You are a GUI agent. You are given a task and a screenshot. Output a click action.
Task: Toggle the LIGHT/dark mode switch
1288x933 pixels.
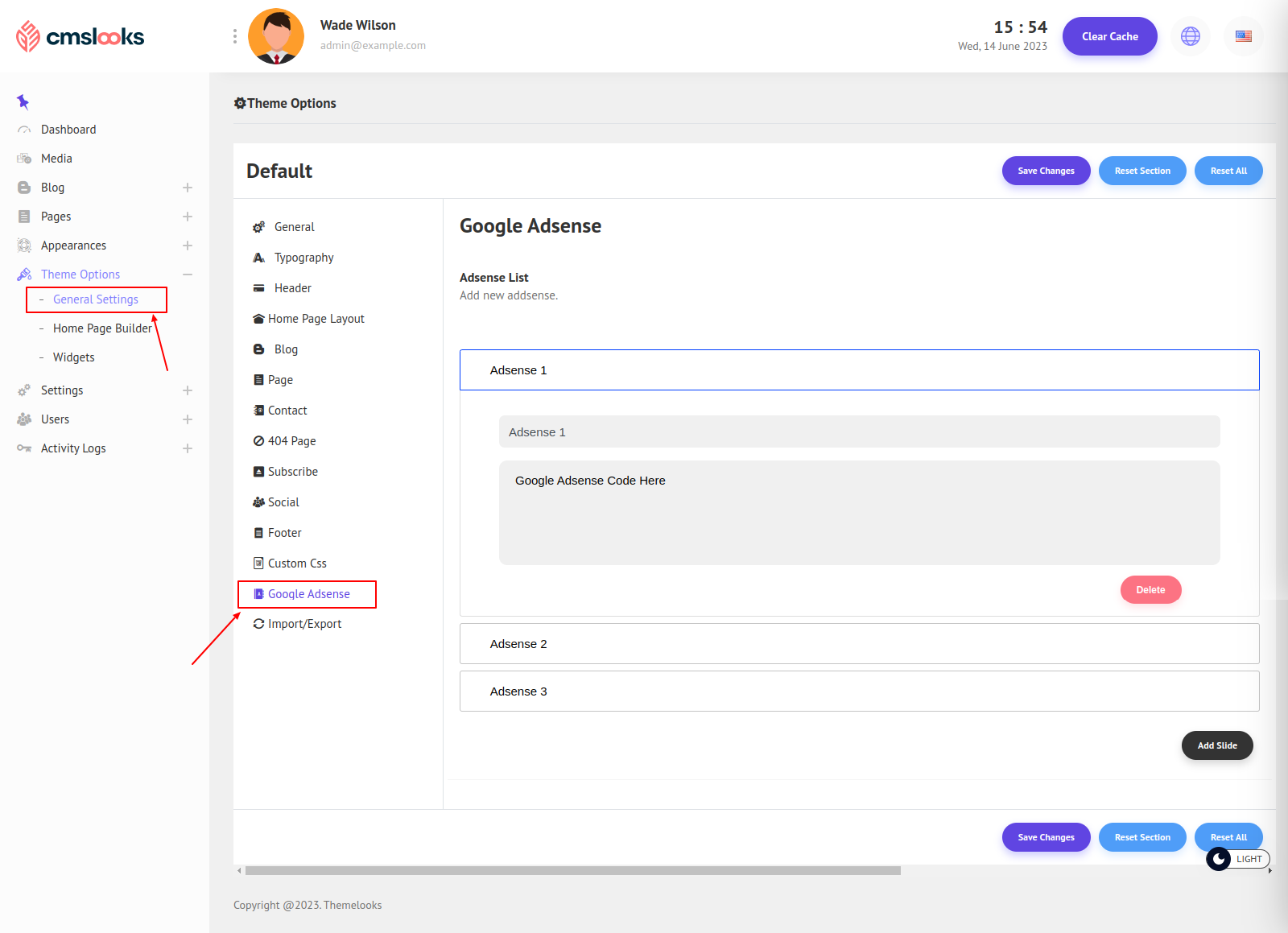pyautogui.click(x=1237, y=859)
